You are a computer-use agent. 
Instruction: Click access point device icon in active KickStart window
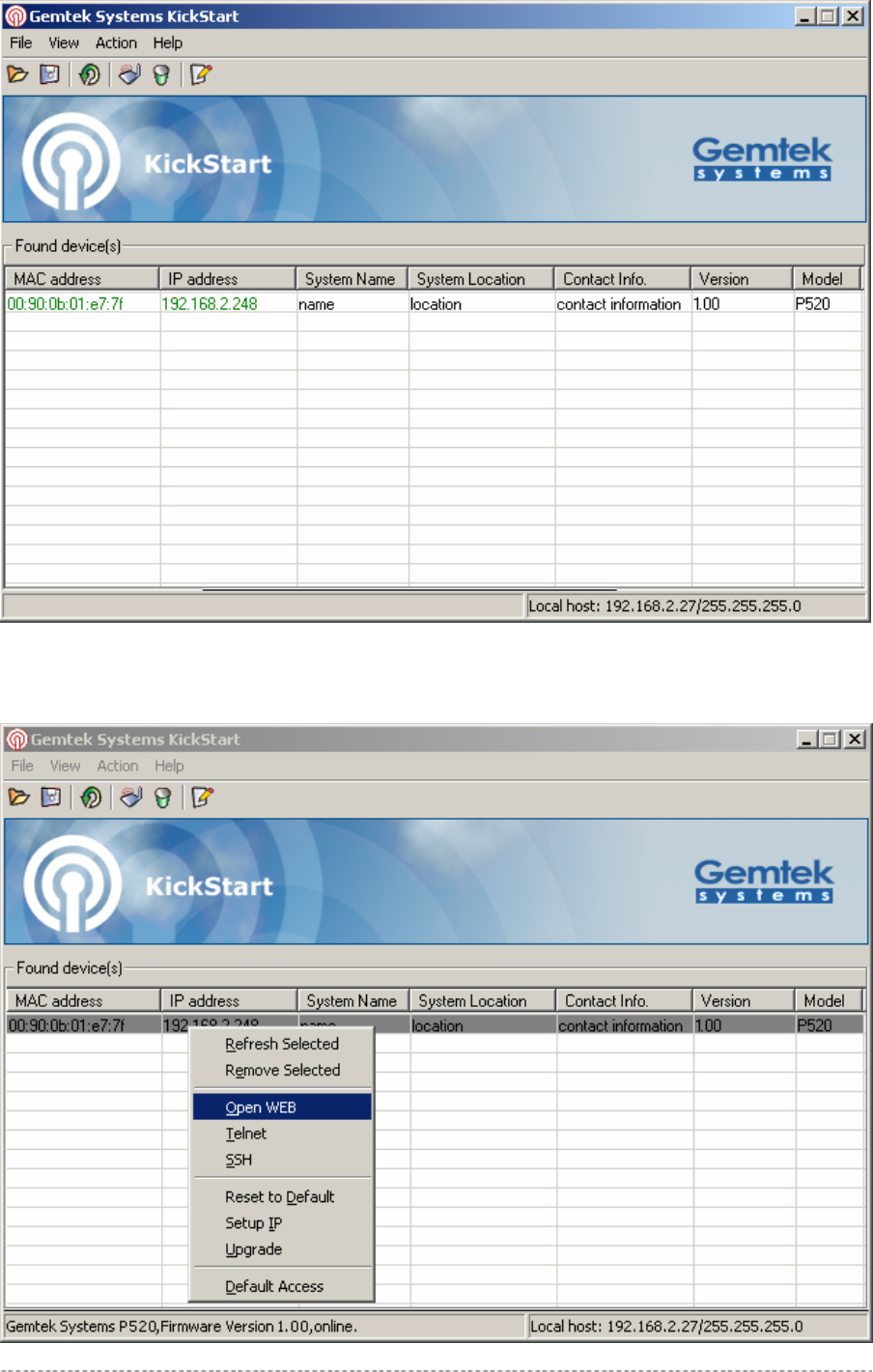pos(129,74)
